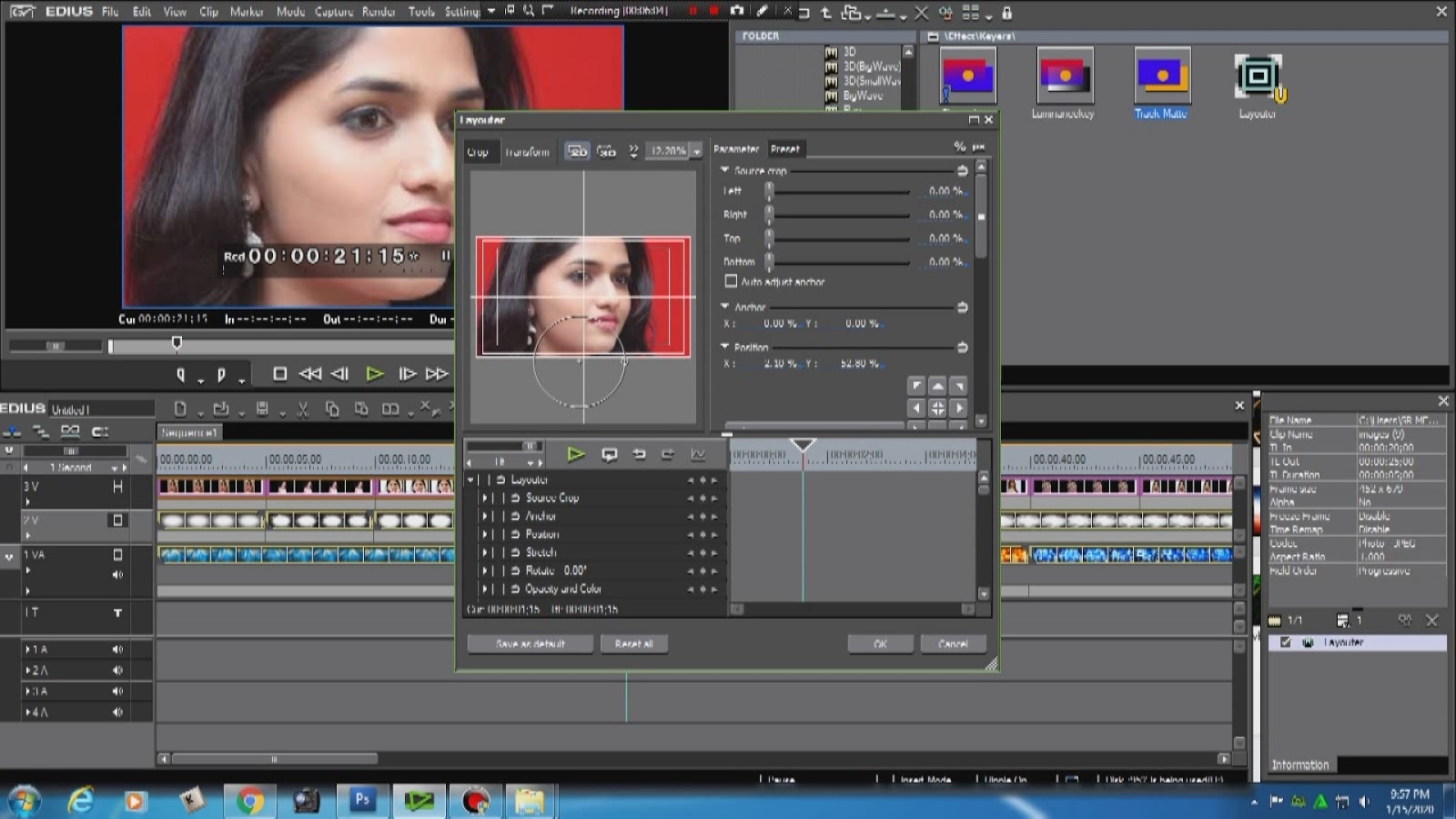Click the Play button in the player window
Image resolution: width=1456 pixels, height=819 pixels.
tap(374, 374)
